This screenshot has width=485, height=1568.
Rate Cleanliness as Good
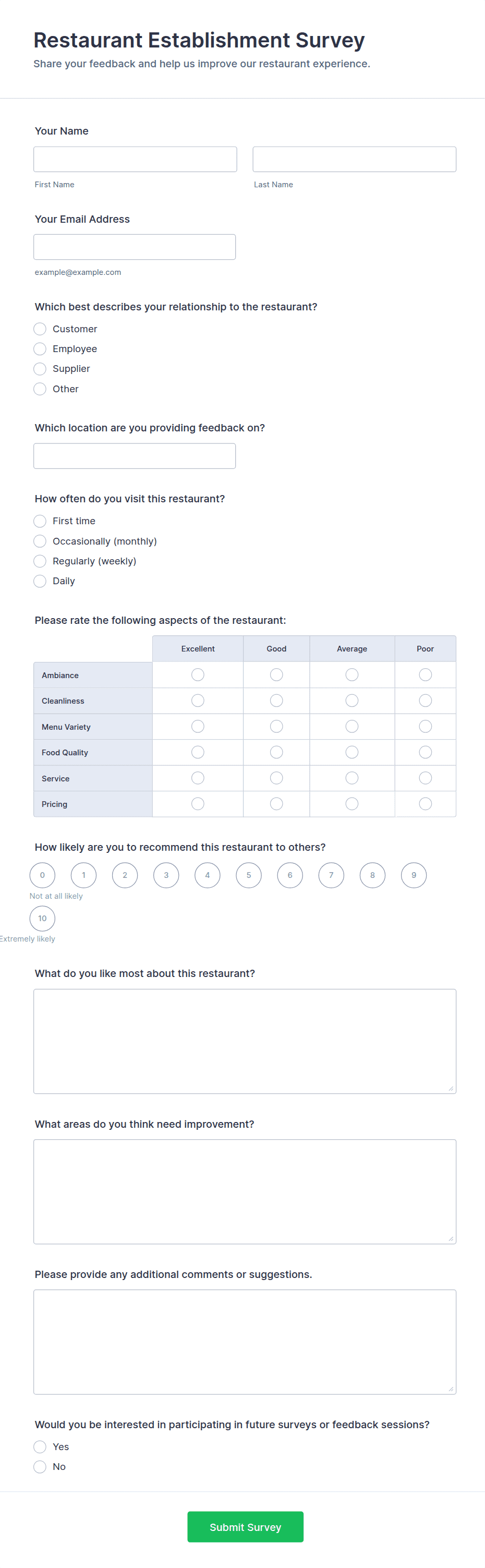tap(276, 701)
